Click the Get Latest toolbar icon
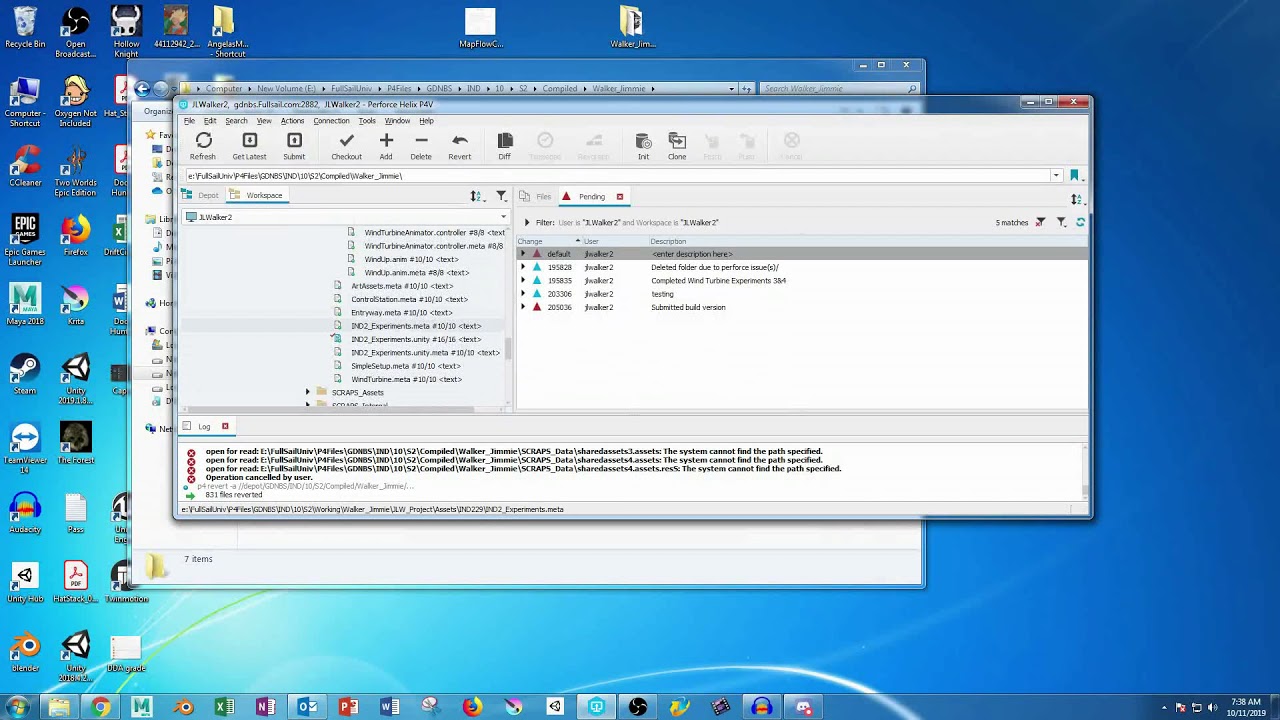This screenshot has height=720, width=1280. click(249, 141)
